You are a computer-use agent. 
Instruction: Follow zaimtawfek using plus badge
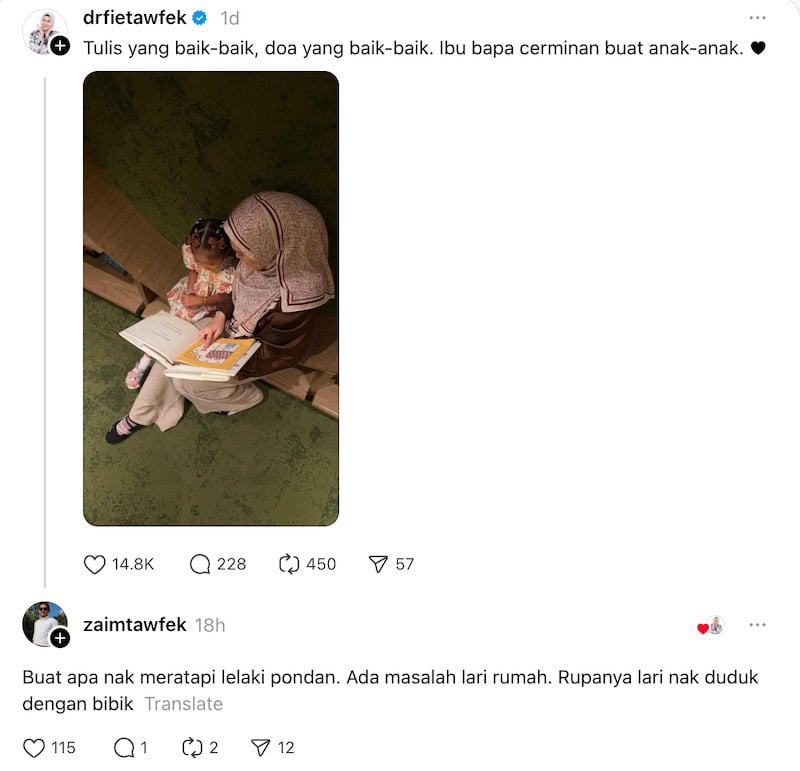pyautogui.click(x=60, y=638)
